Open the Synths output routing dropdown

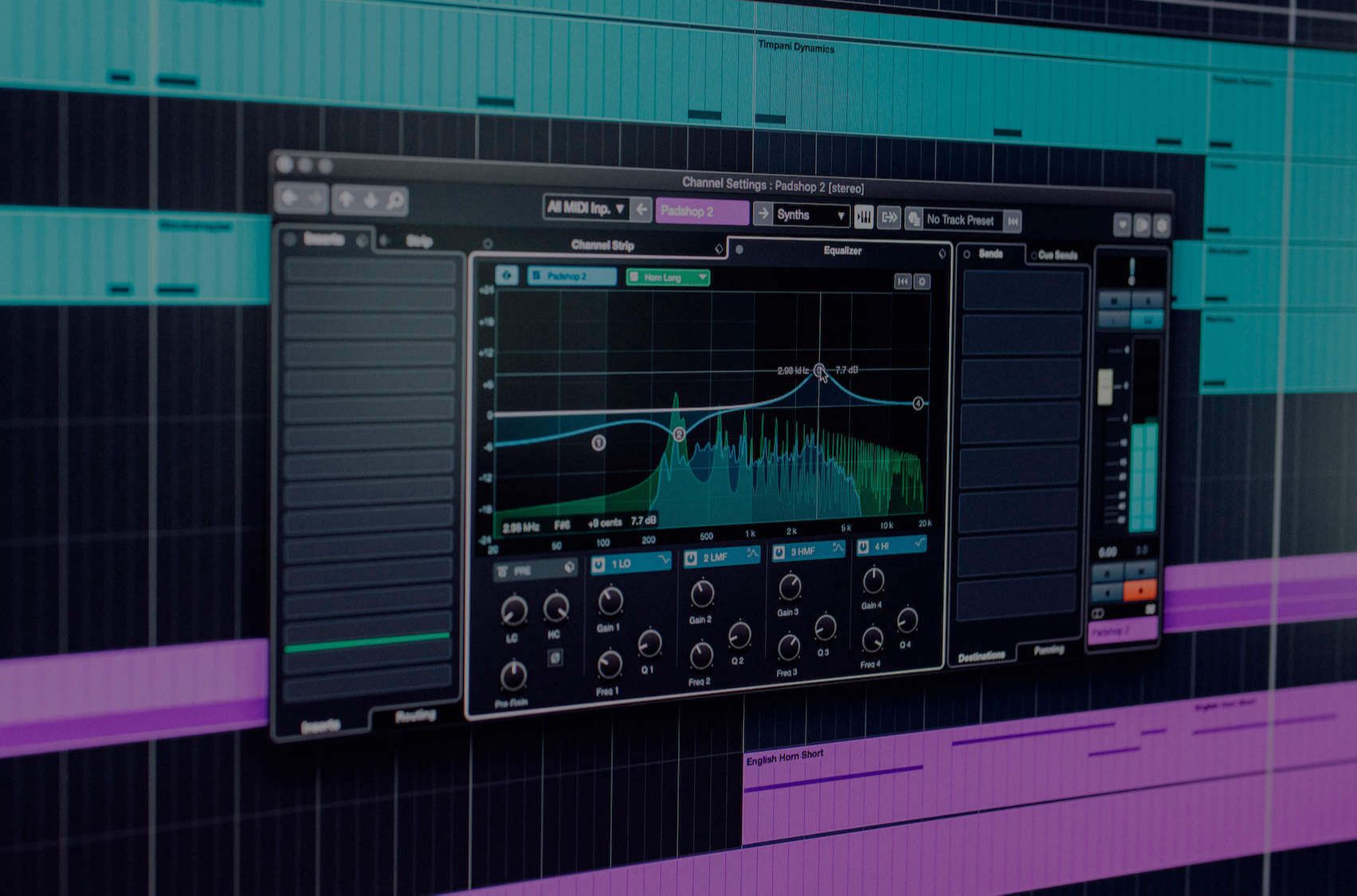point(810,215)
